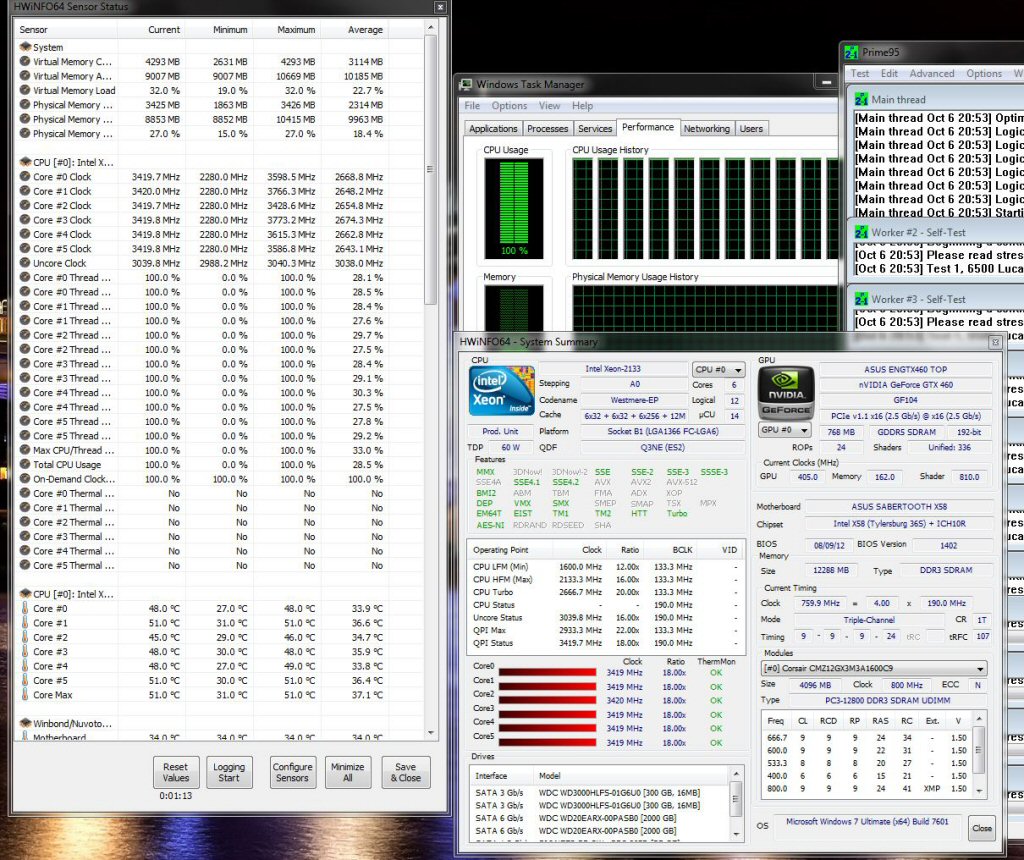Click the Core #5 temperature thermometer icon
The image size is (1024, 860).
click(x=25, y=680)
